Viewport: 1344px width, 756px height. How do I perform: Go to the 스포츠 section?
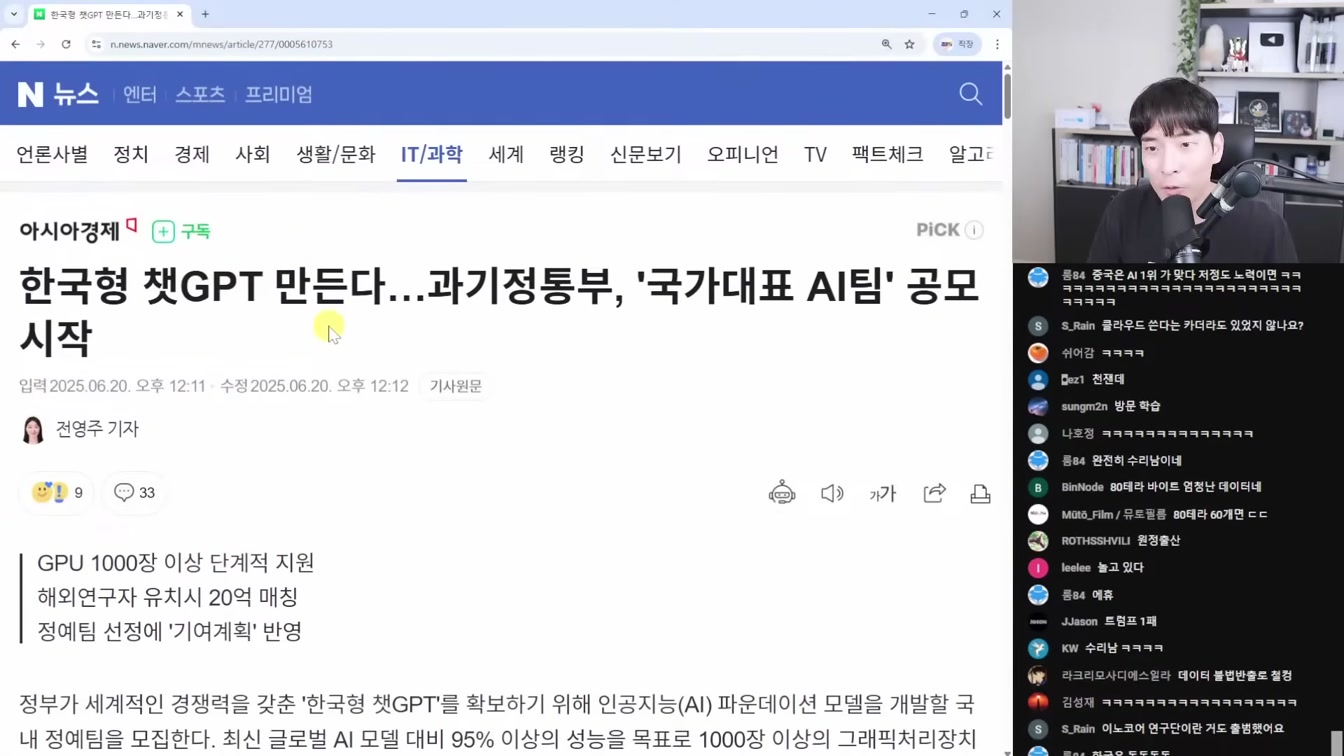(200, 94)
